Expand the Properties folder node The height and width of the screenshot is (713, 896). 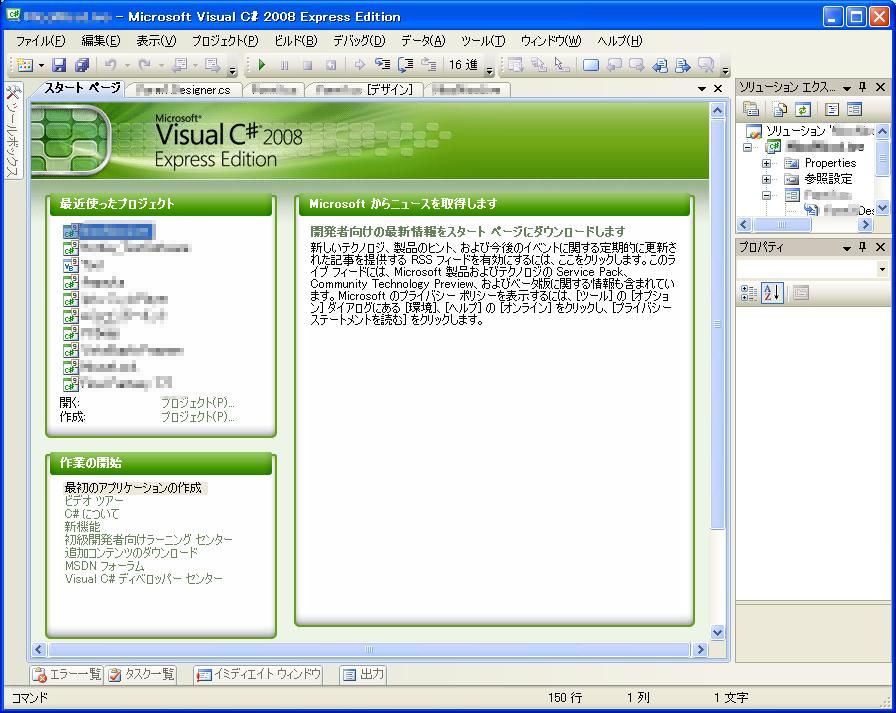pyautogui.click(x=766, y=163)
